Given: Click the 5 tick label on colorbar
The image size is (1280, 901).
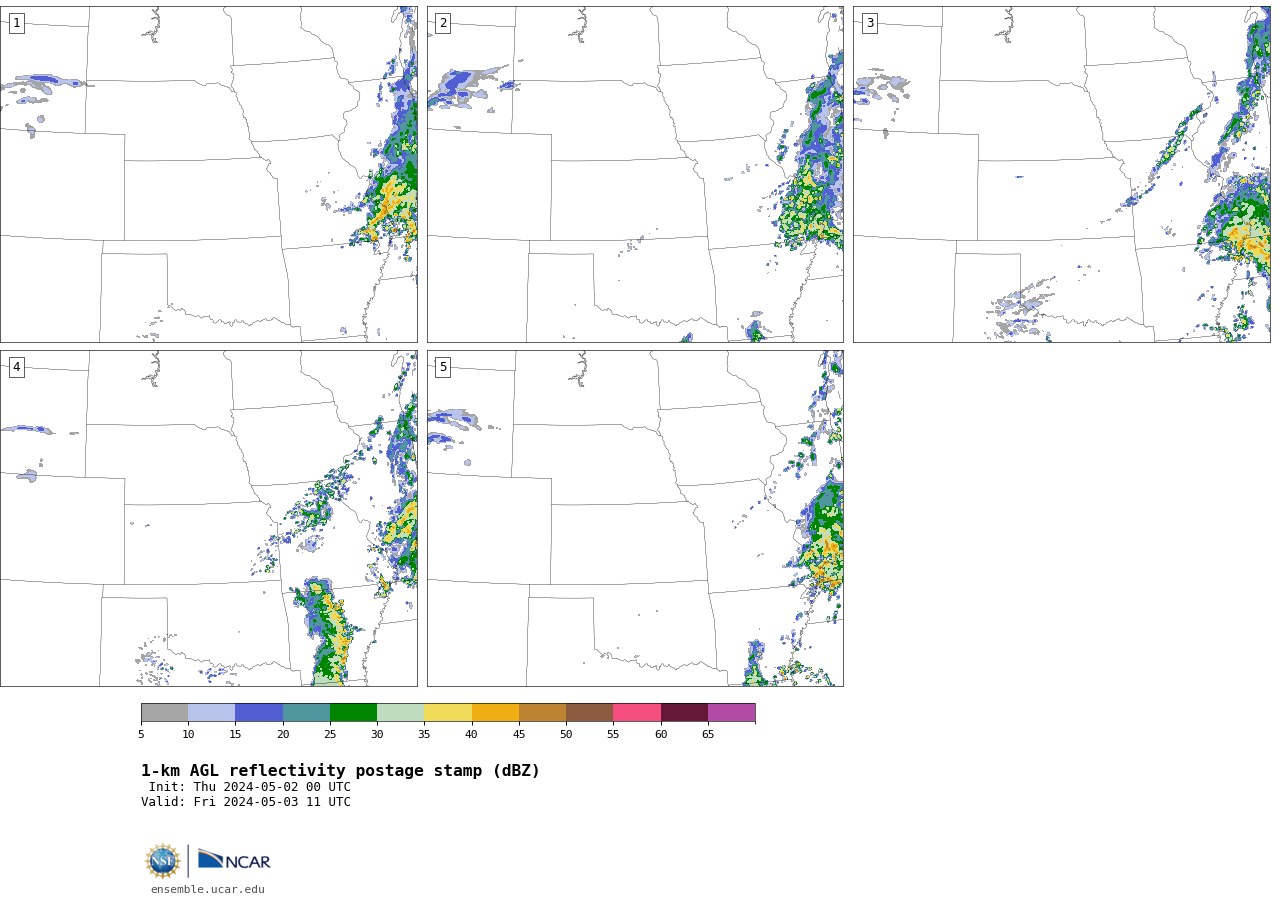Looking at the screenshot, I should click(x=141, y=735).
